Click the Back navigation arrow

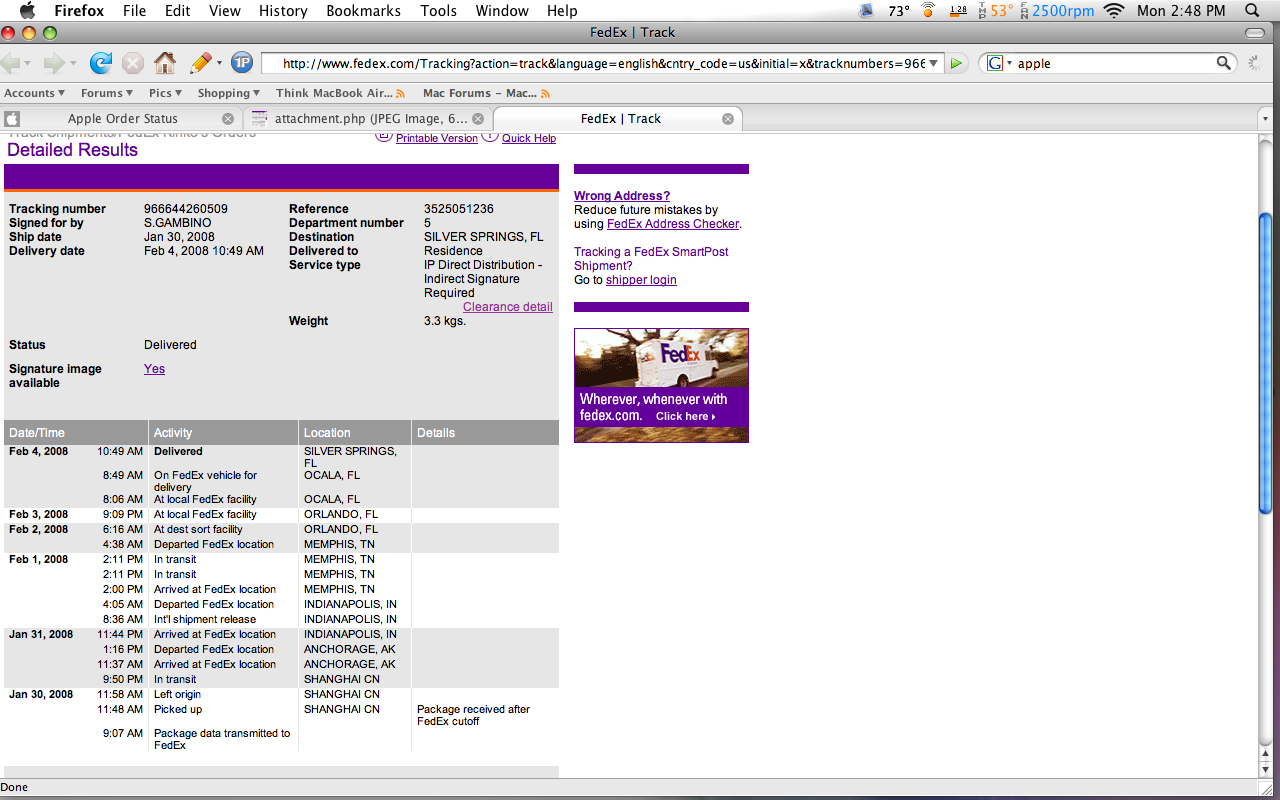(10, 63)
